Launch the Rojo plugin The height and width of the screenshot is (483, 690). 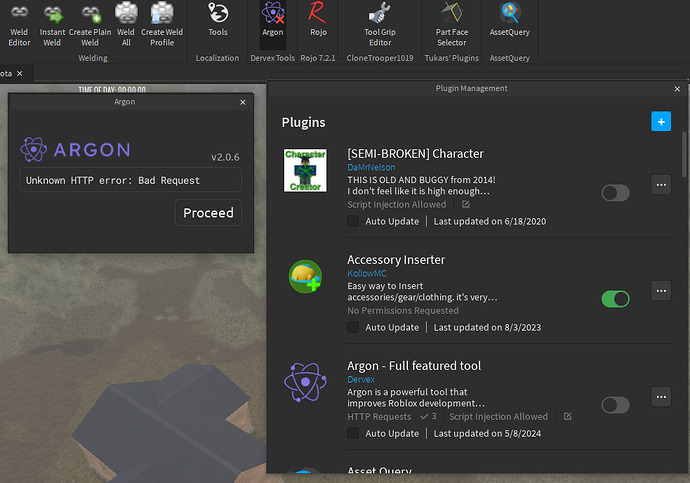318,20
